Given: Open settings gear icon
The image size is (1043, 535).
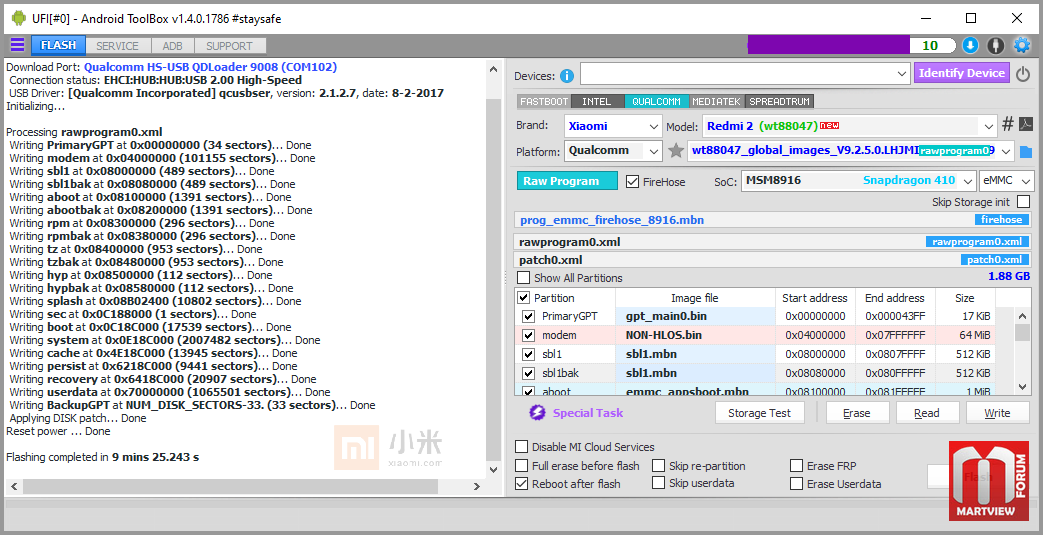Looking at the screenshot, I should pyautogui.click(x=1022, y=45).
